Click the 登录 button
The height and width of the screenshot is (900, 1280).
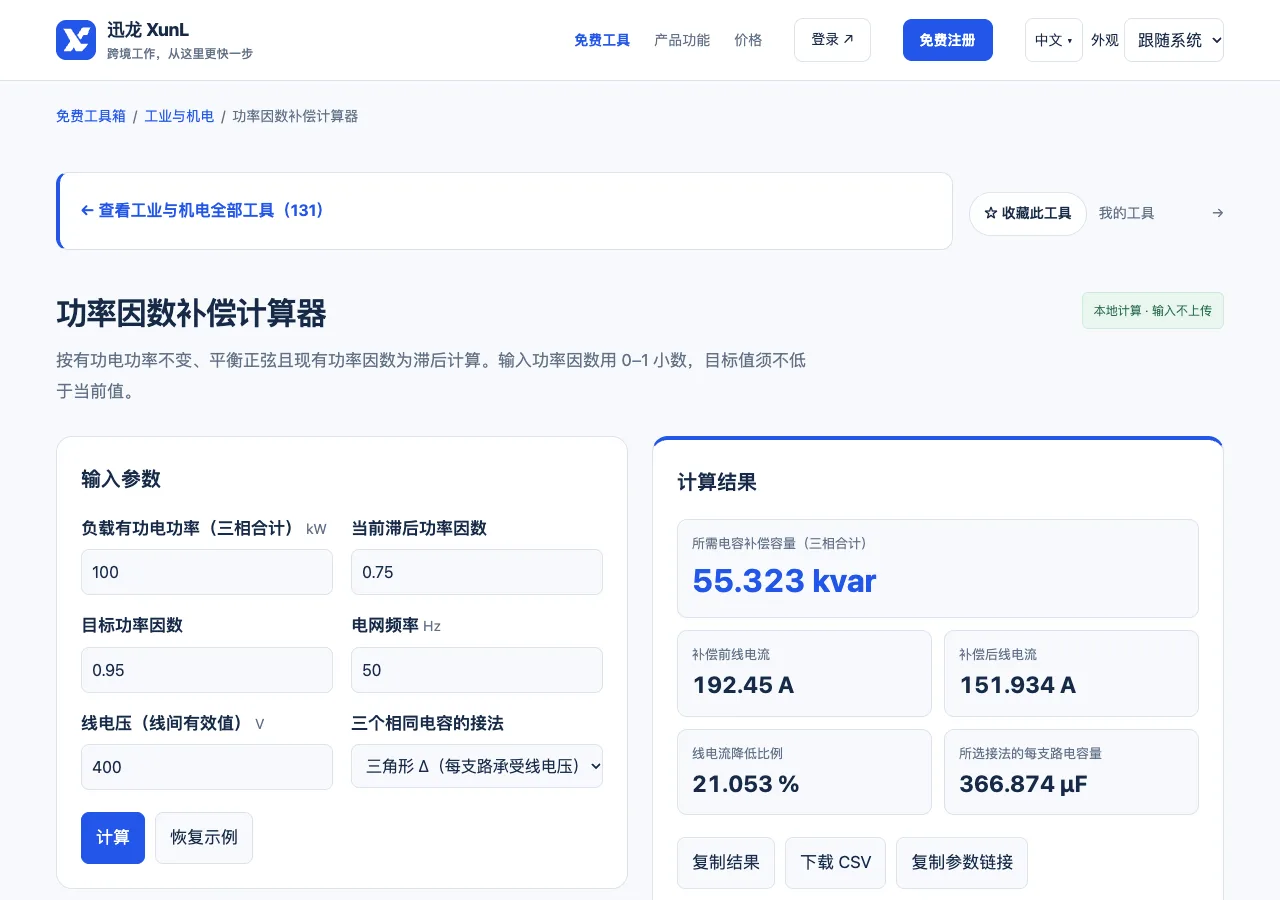[x=832, y=40]
